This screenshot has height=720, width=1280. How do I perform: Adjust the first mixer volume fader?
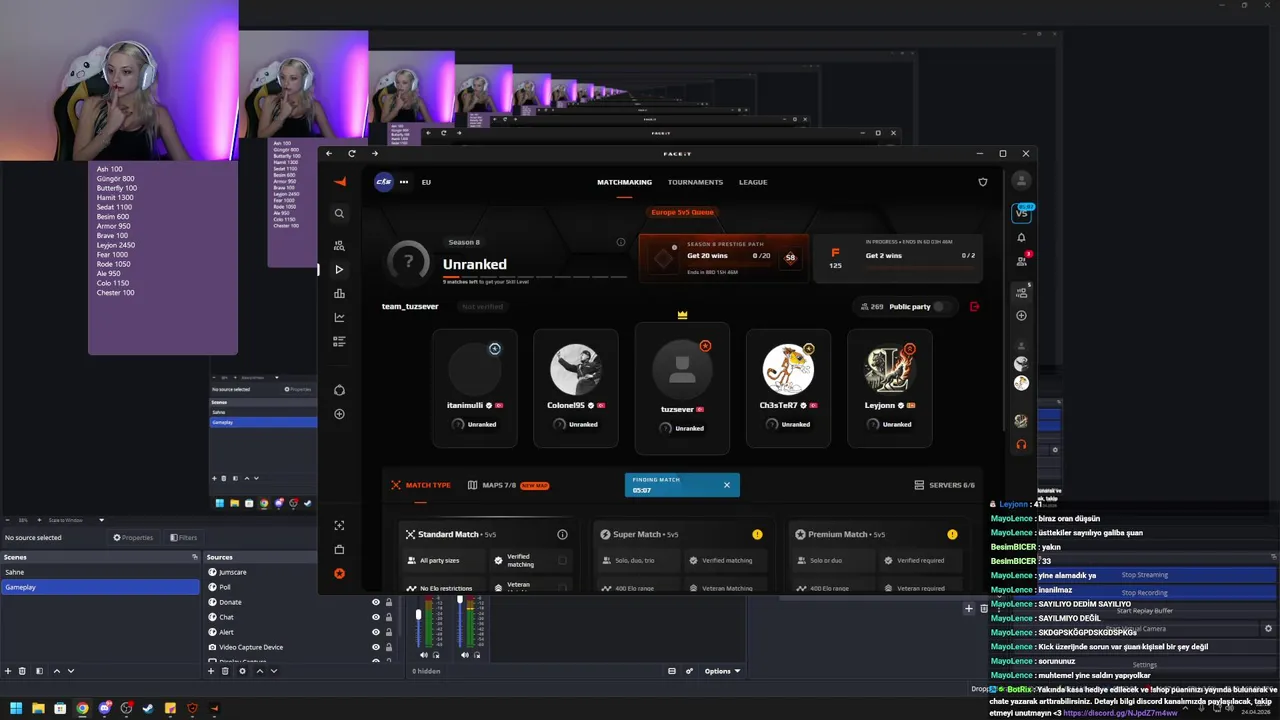(x=418, y=615)
